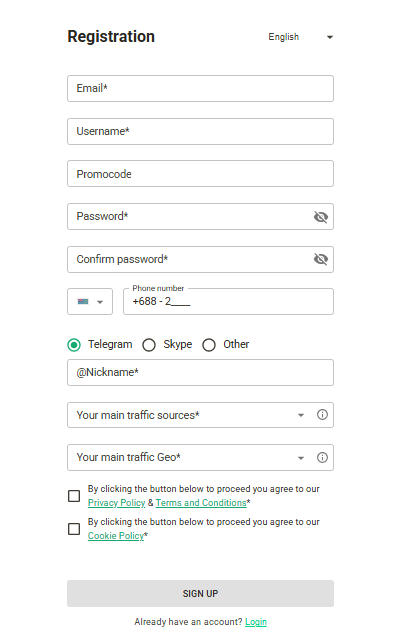
Task: Select the Other messenger radio button
Action: tap(209, 345)
